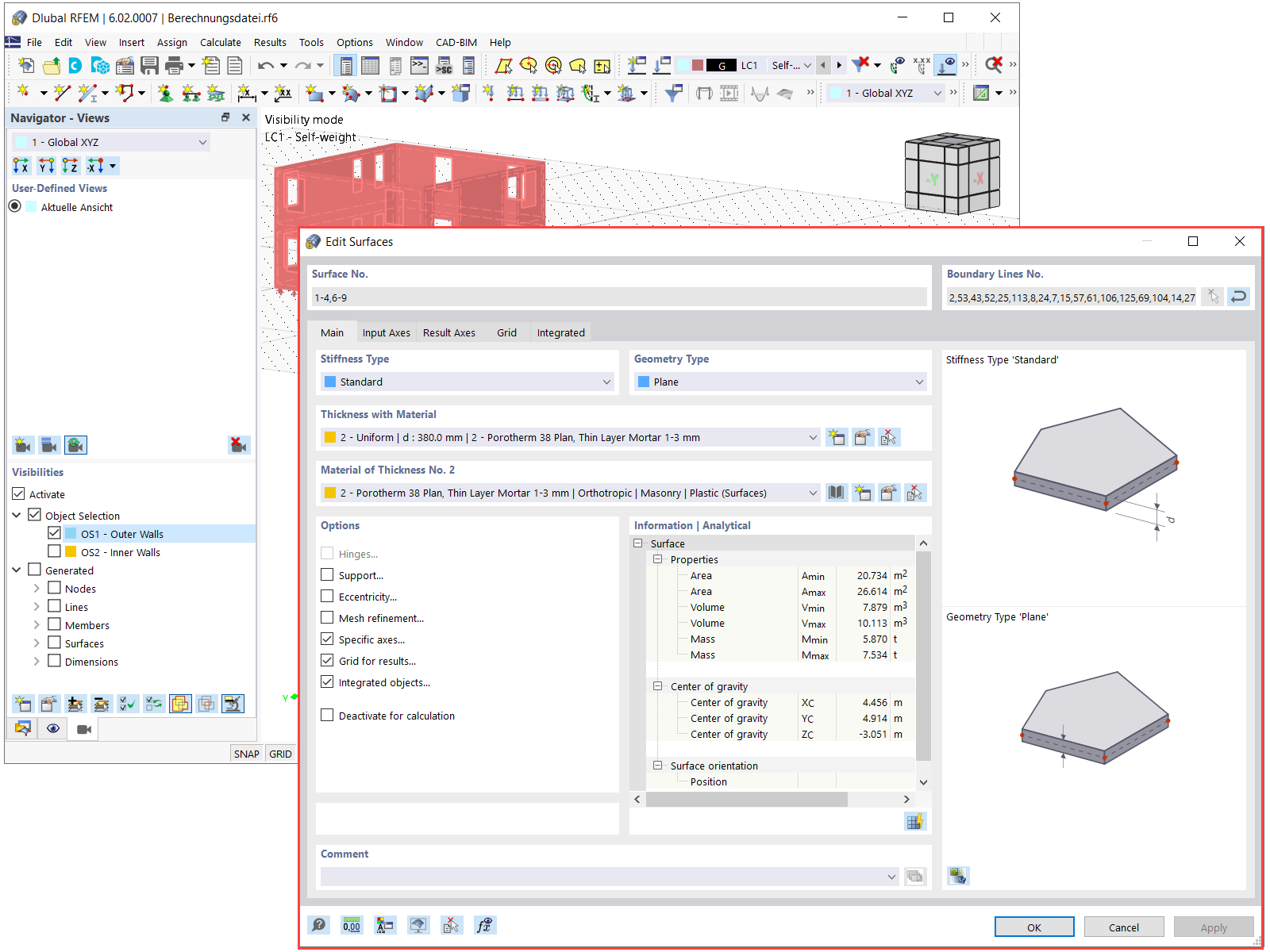1270x952 pixels.
Task: Click the undo boundary lines arrow icon
Action: tap(1238, 296)
